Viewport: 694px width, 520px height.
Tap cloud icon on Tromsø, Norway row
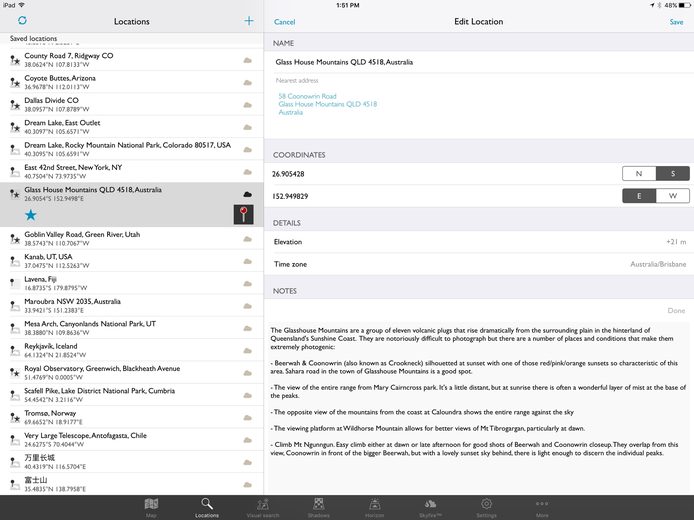tap(247, 418)
